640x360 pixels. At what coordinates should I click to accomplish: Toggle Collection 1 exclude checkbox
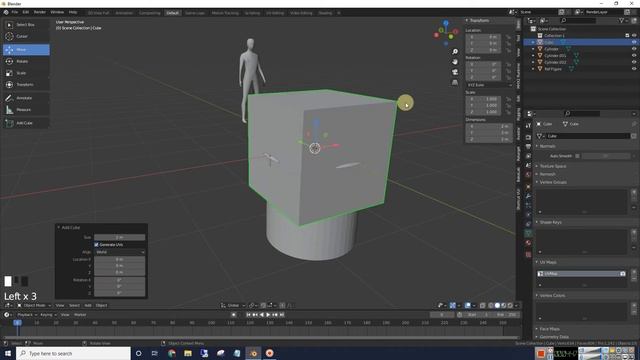coord(627,36)
